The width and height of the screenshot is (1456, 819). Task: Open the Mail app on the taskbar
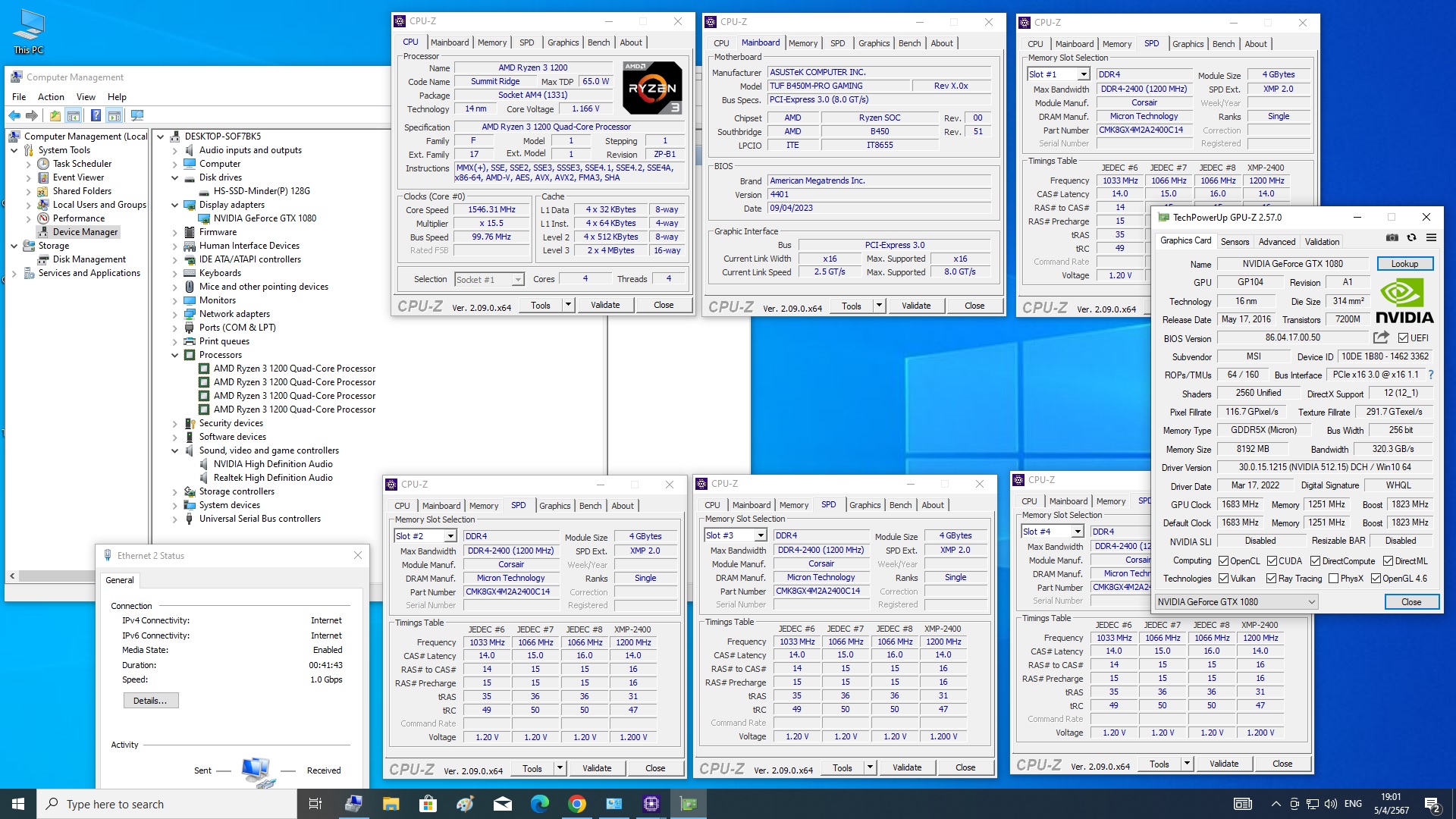coord(503,804)
